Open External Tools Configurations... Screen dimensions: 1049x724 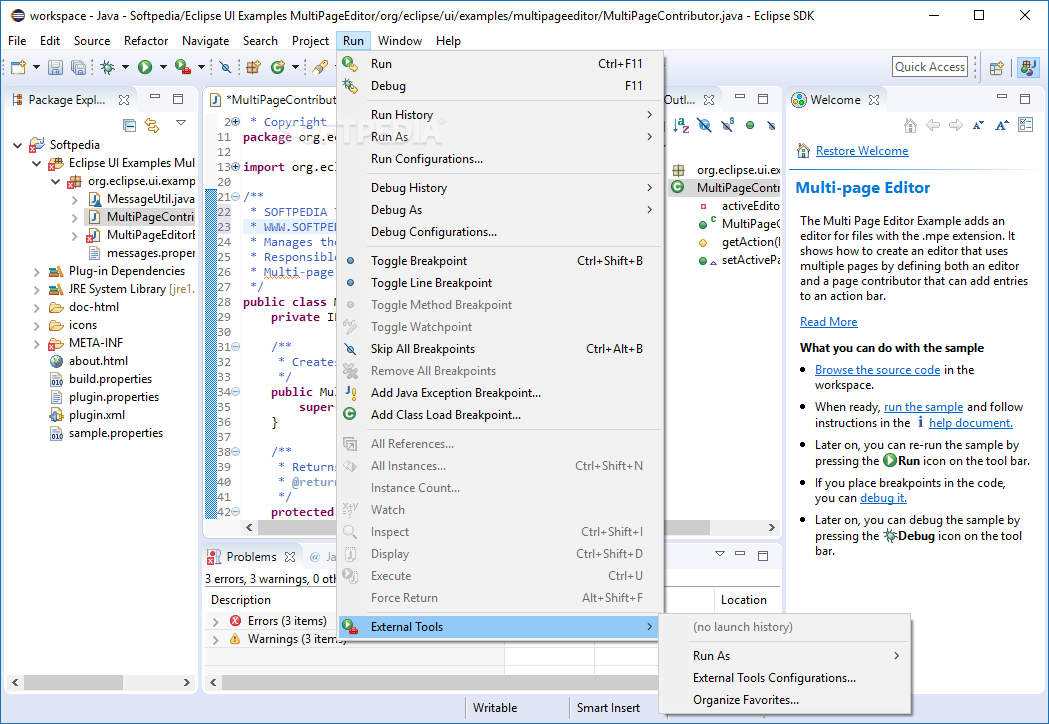coord(785,678)
